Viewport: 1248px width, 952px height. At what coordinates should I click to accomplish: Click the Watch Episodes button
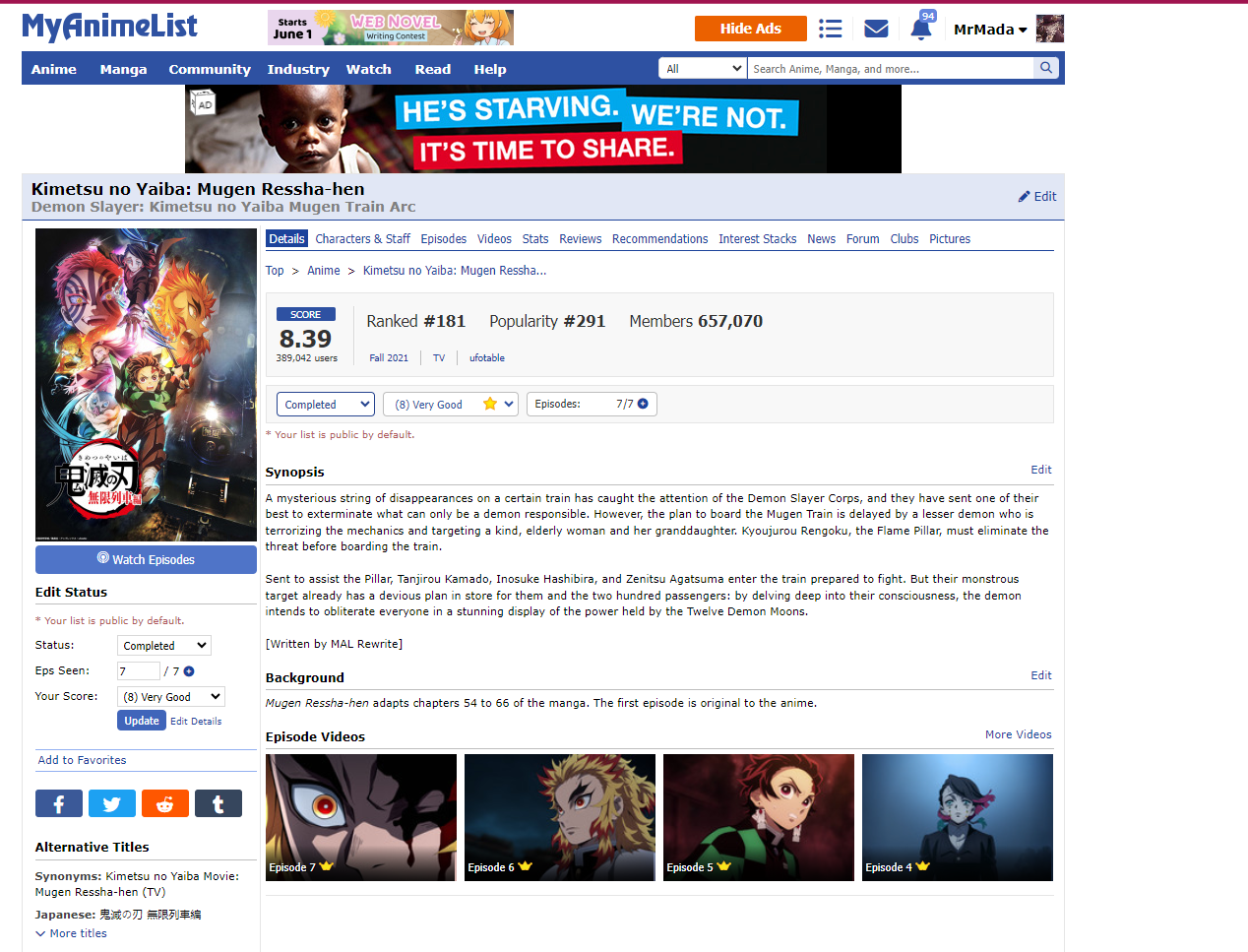tap(146, 559)
